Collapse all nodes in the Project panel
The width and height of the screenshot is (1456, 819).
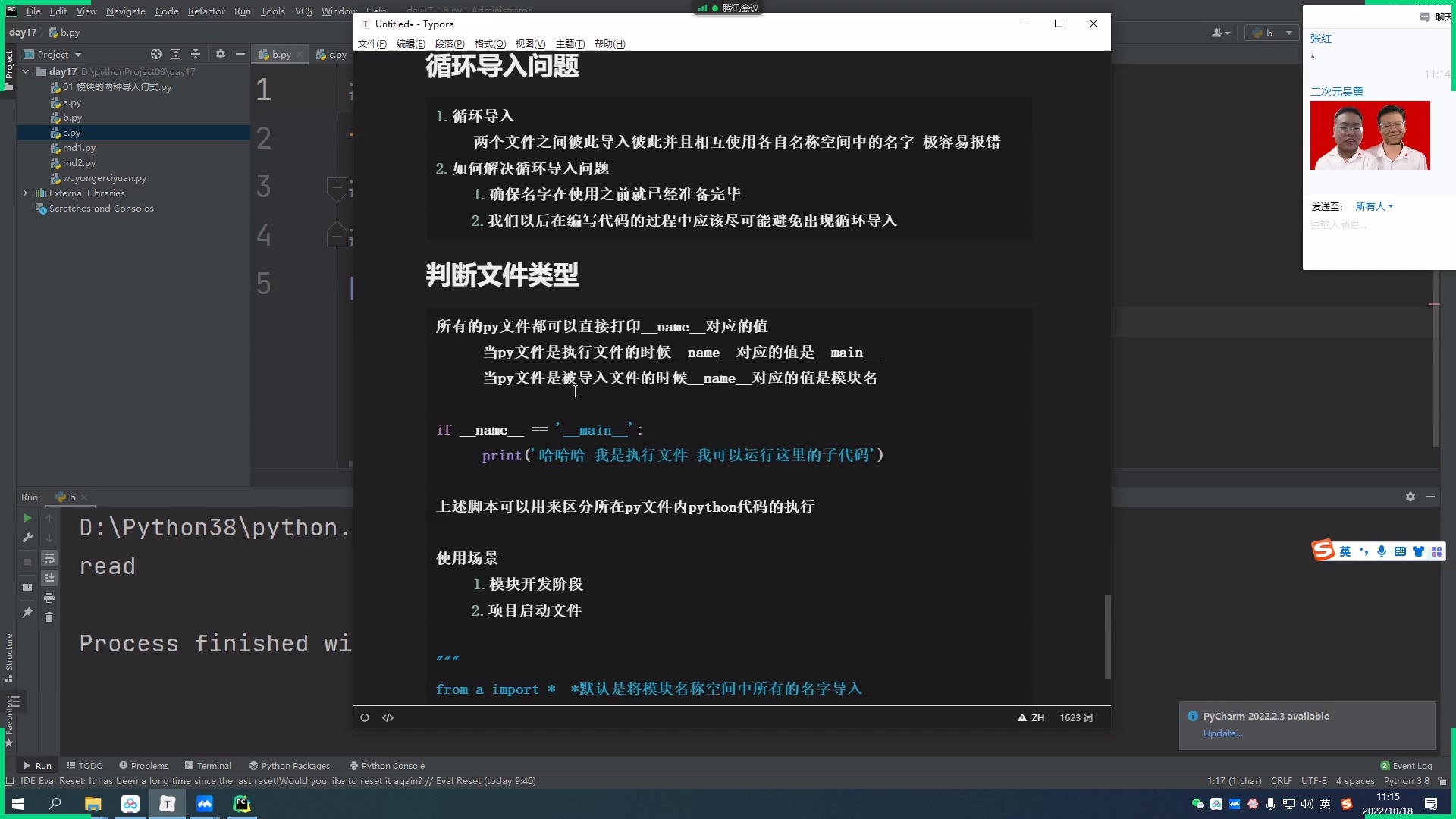point(196,54)
